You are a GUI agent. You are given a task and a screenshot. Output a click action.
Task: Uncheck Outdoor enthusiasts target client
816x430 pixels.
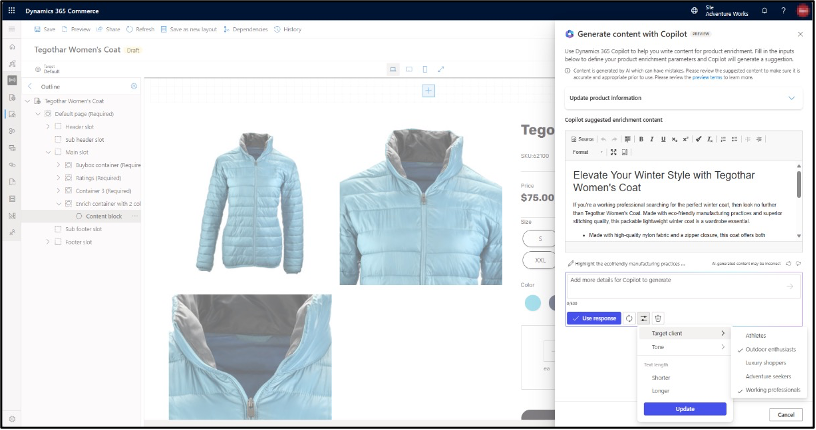pyautogui.click(x=770, y=349)
